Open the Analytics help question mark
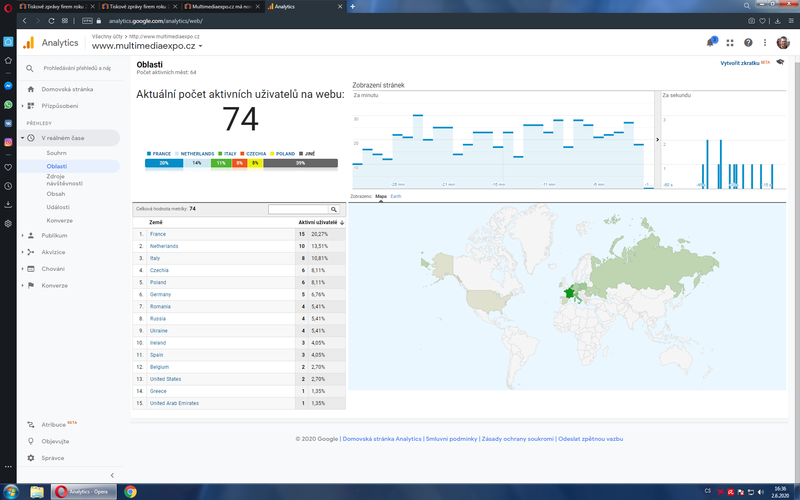Viewport: 800px width, 500px height. 748,43
